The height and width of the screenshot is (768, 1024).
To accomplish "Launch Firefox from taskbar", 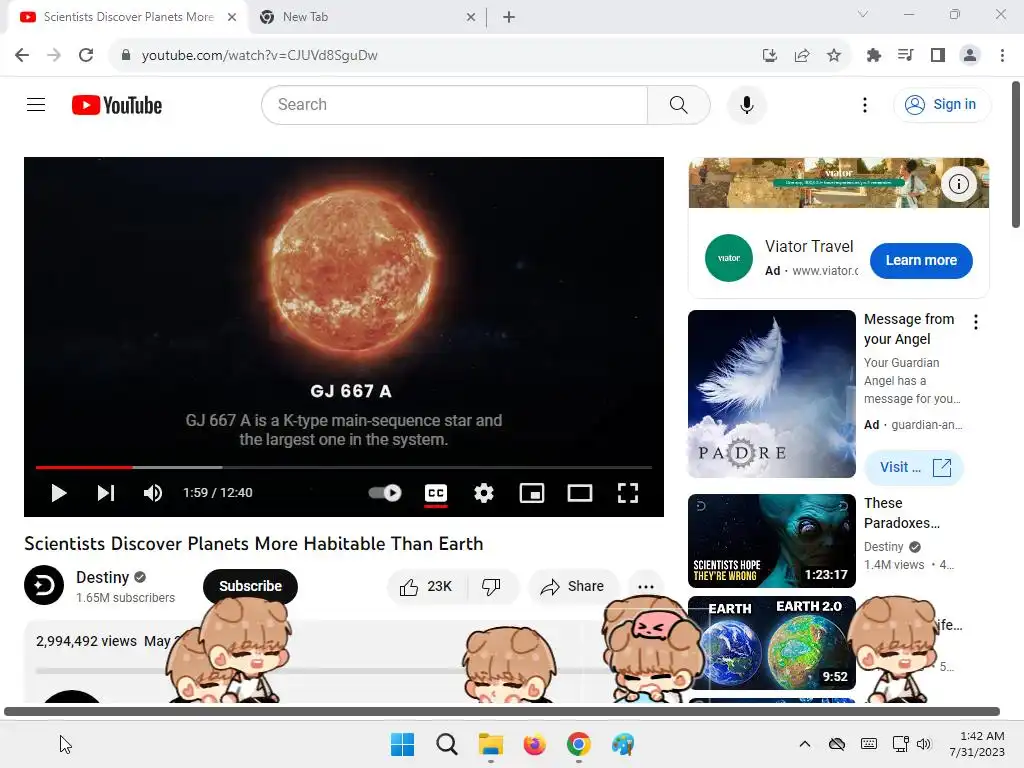I will 534,744.
